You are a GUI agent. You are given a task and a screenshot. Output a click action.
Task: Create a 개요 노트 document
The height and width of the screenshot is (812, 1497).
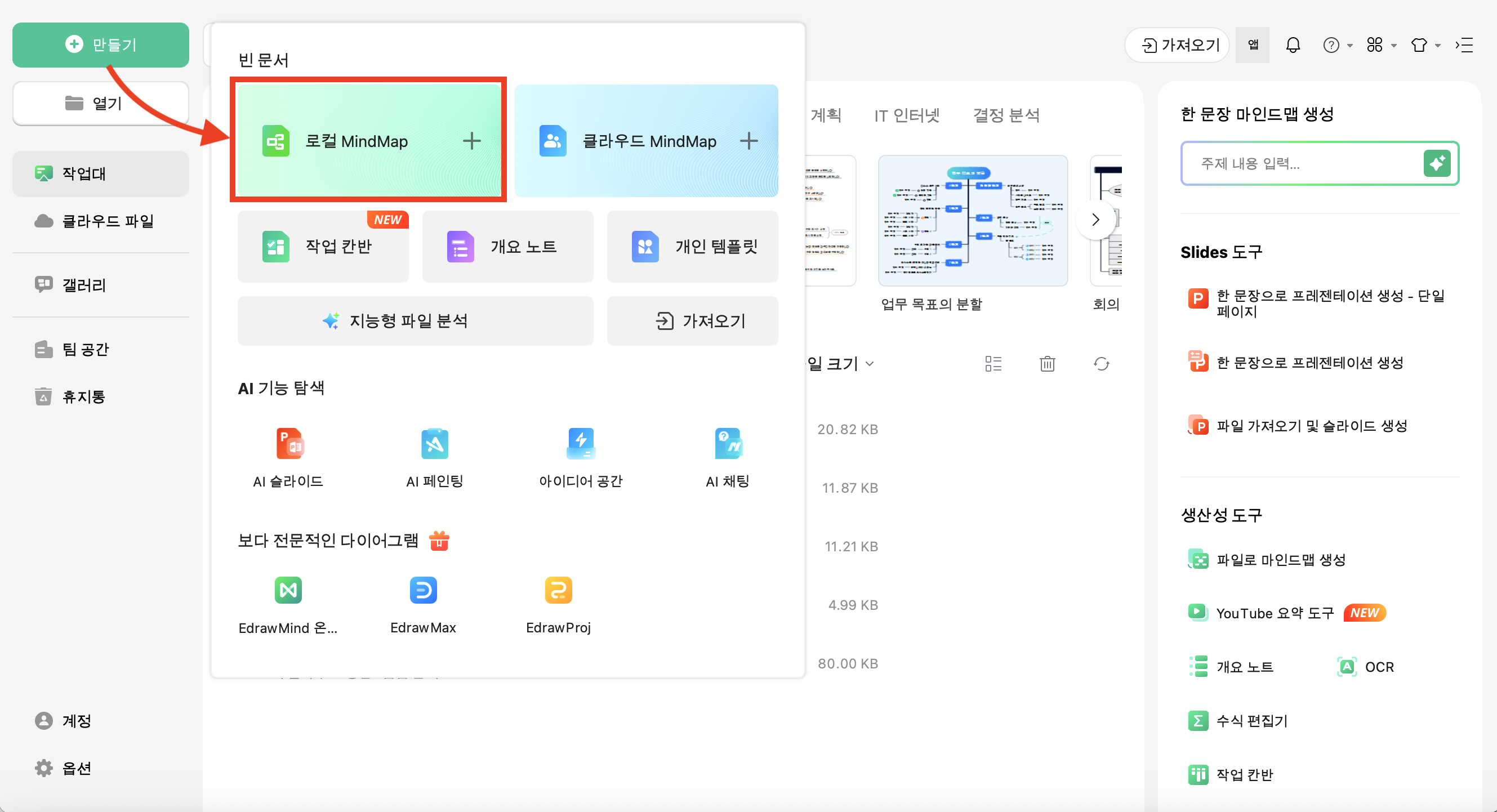(x=508, y=247)
